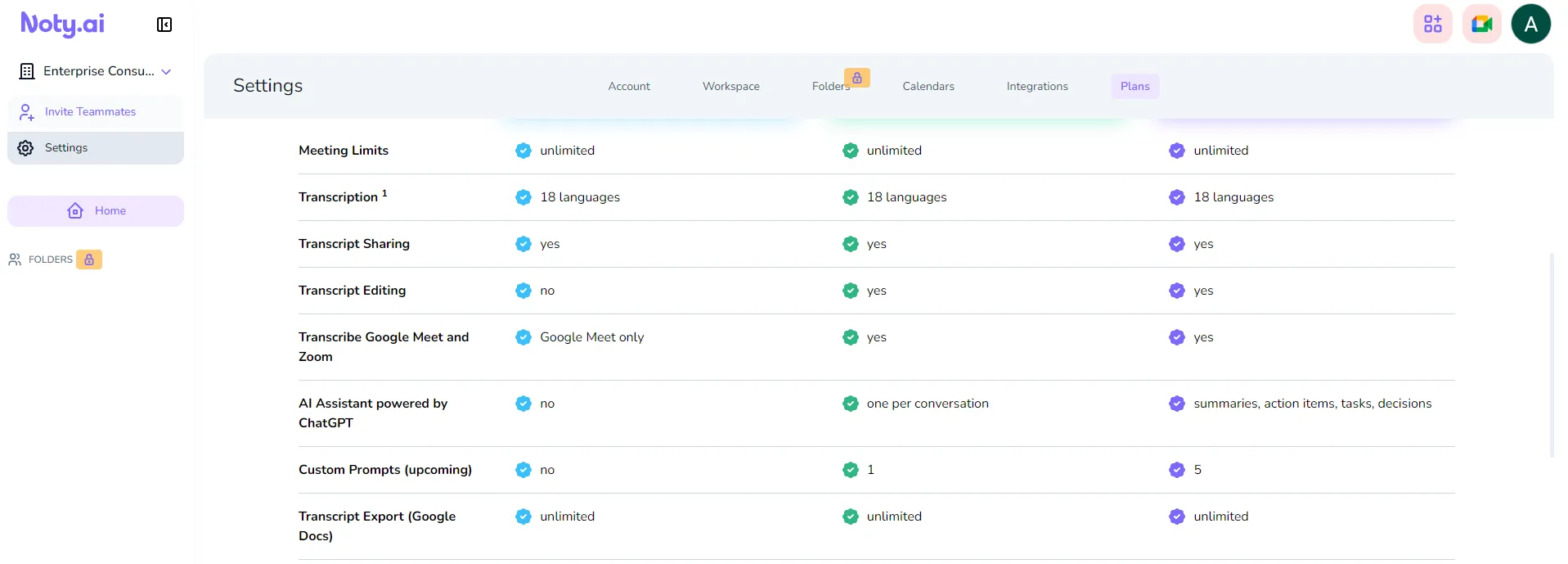Open the FOLDERS section in the sidebar
The height and width of the screenshot is (564, 1568).
coord(51,259)
